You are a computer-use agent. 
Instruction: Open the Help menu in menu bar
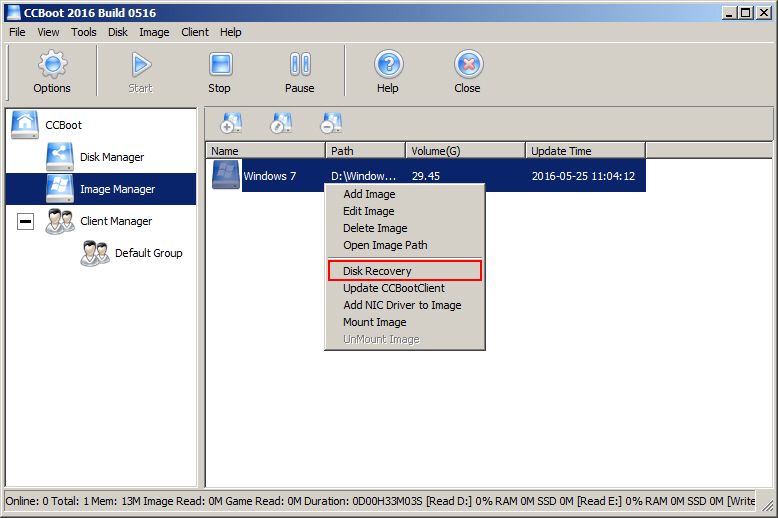tap(231, 32)
